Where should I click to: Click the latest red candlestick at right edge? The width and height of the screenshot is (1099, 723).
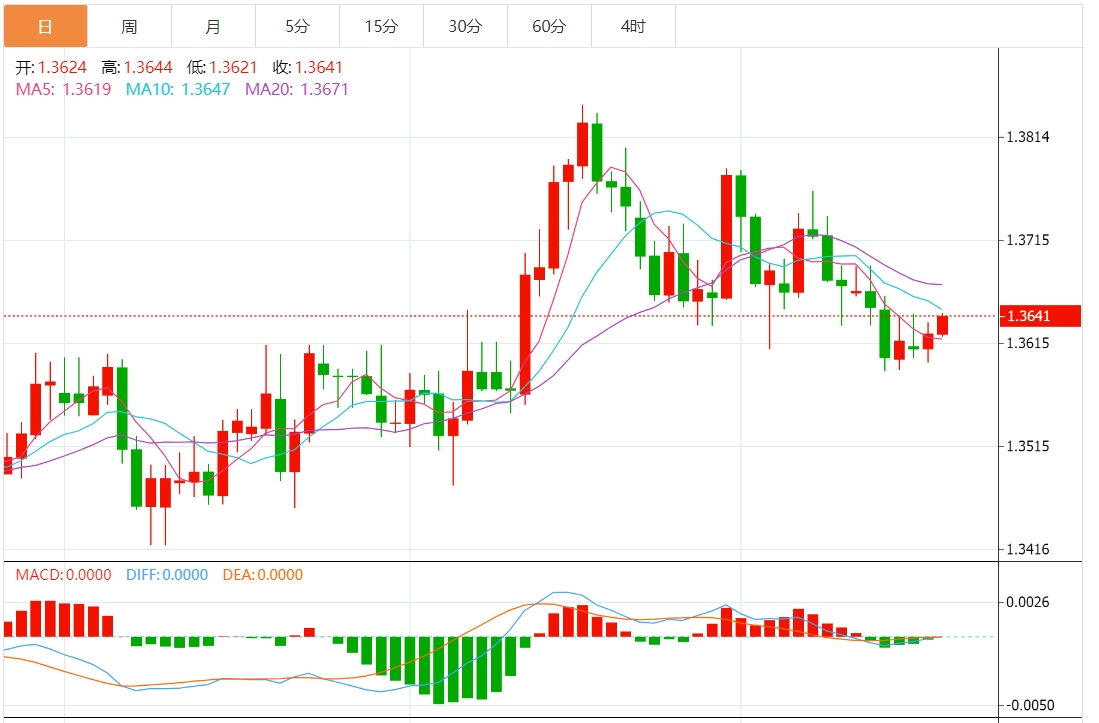[x=942, y=325]
